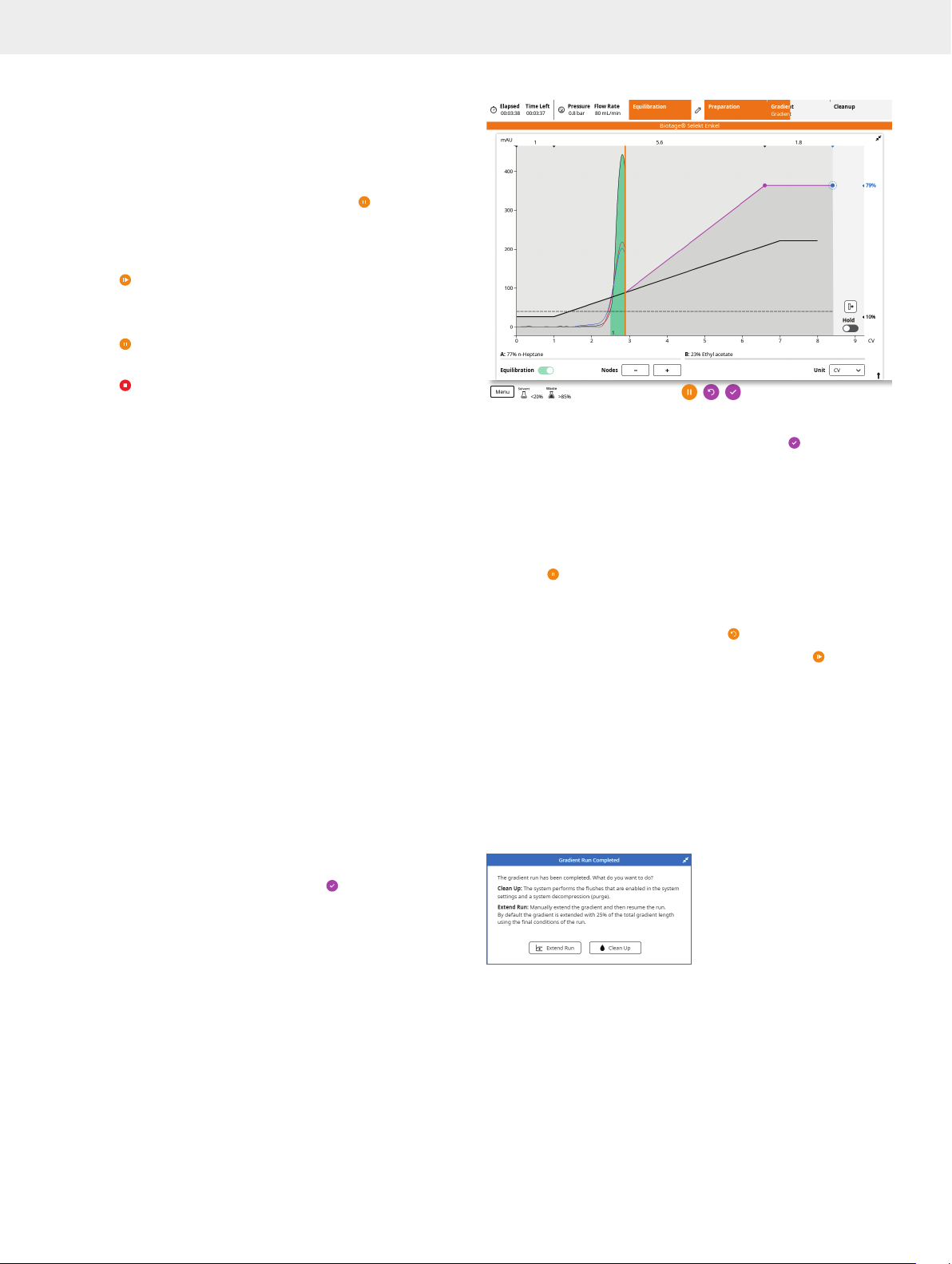Click the 'A: 77% n-Heptane' solvent label
This screenshot has height=1264, width=952.
coord(522,354)
